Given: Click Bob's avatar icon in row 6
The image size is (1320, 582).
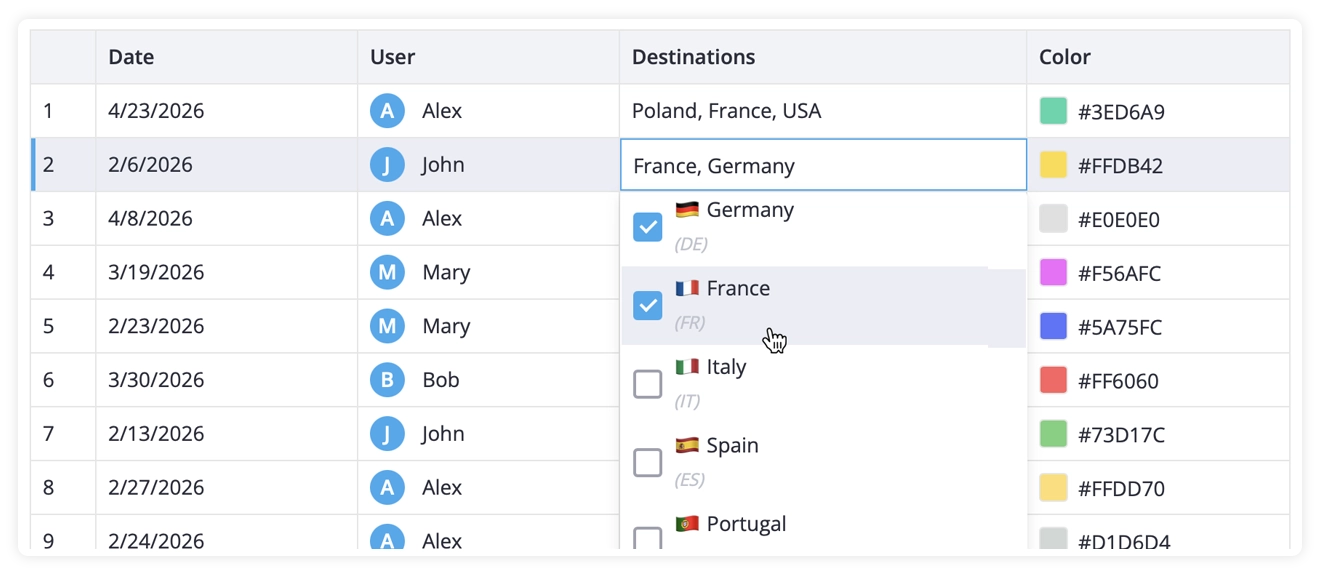Looking at the screenshot, I should point(387,379).
